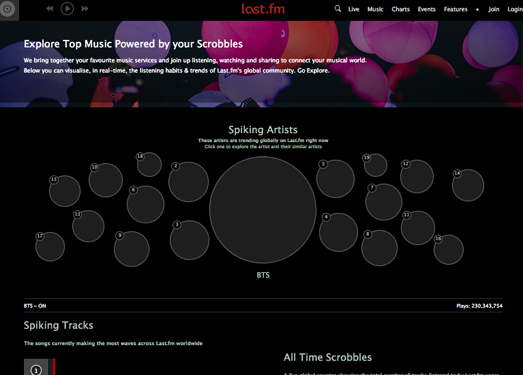Select artist bubble number 13
The image size is (523, 375).
pos(88,226)
